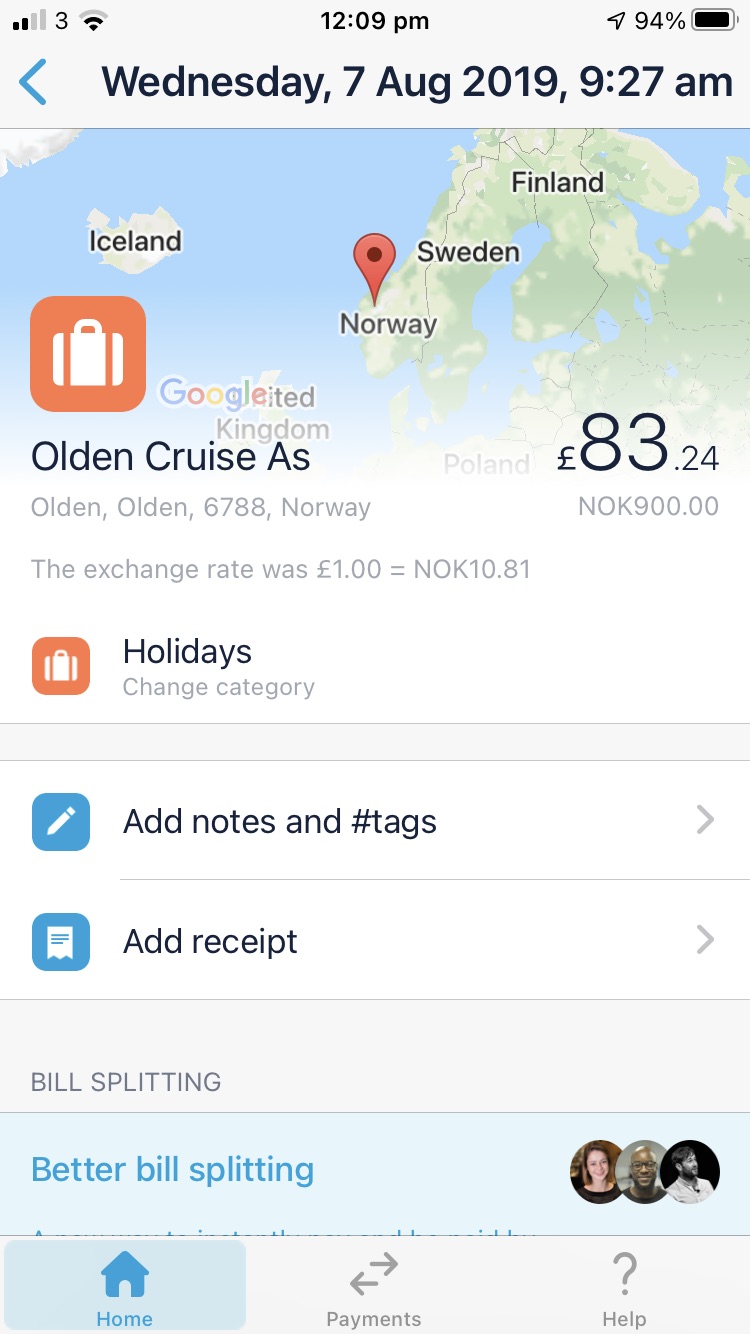Open the Help tab

coord(624,1289)
